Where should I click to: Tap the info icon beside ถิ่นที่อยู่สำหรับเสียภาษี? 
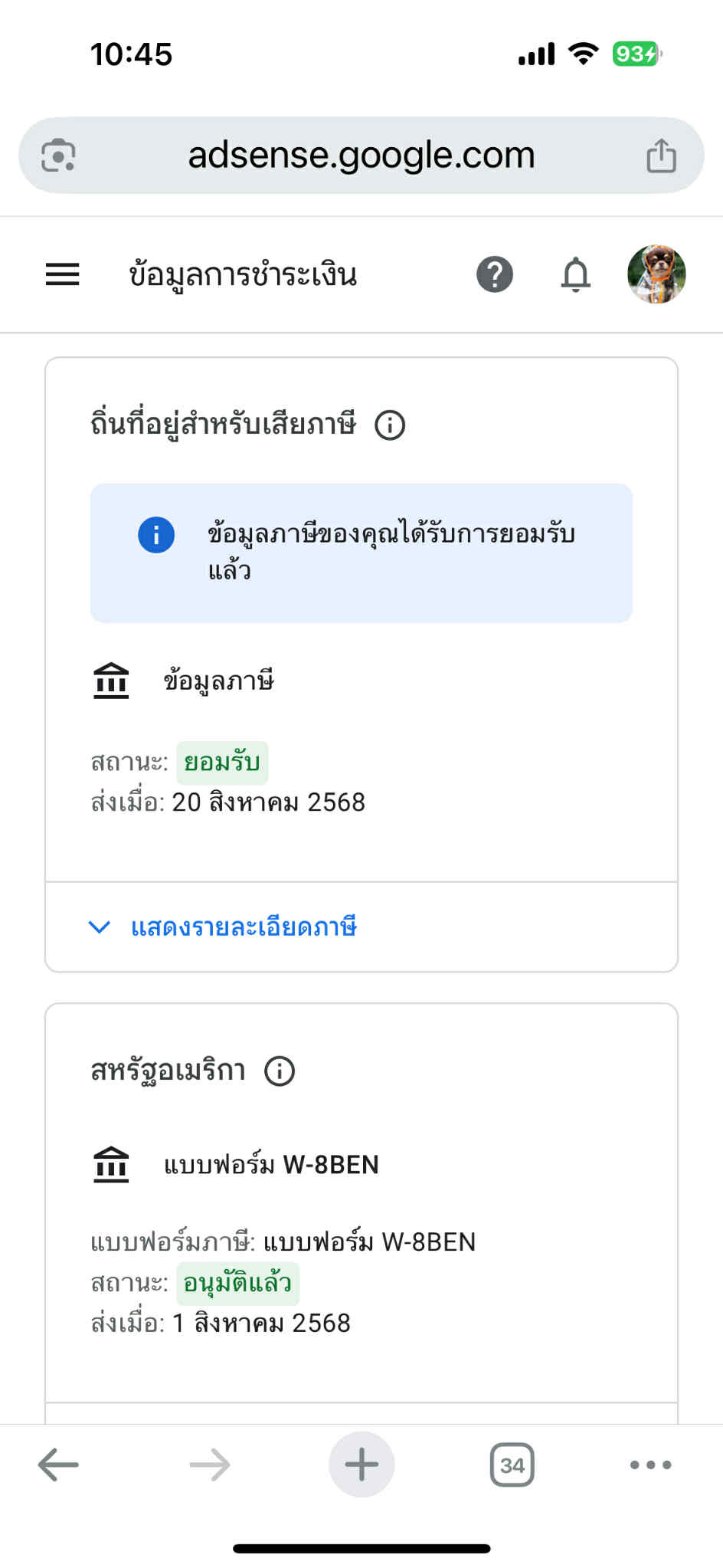pyautogui.click(x=390, y=425)
